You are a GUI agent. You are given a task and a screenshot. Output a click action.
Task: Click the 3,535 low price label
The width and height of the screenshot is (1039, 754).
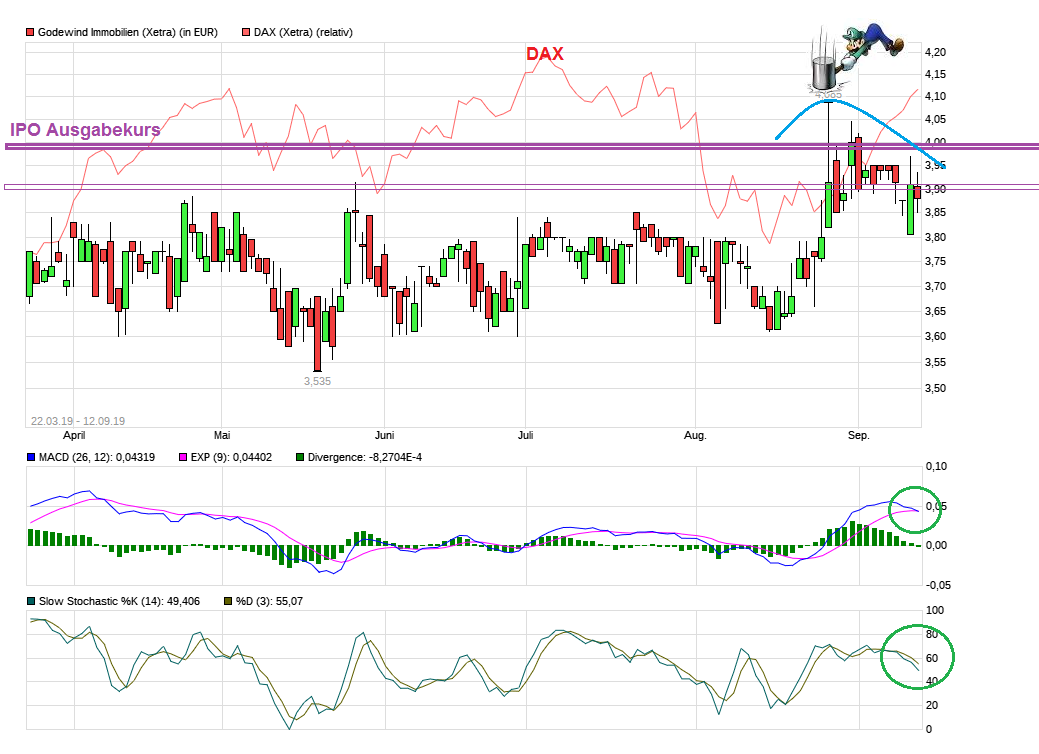tap(318, 381)
